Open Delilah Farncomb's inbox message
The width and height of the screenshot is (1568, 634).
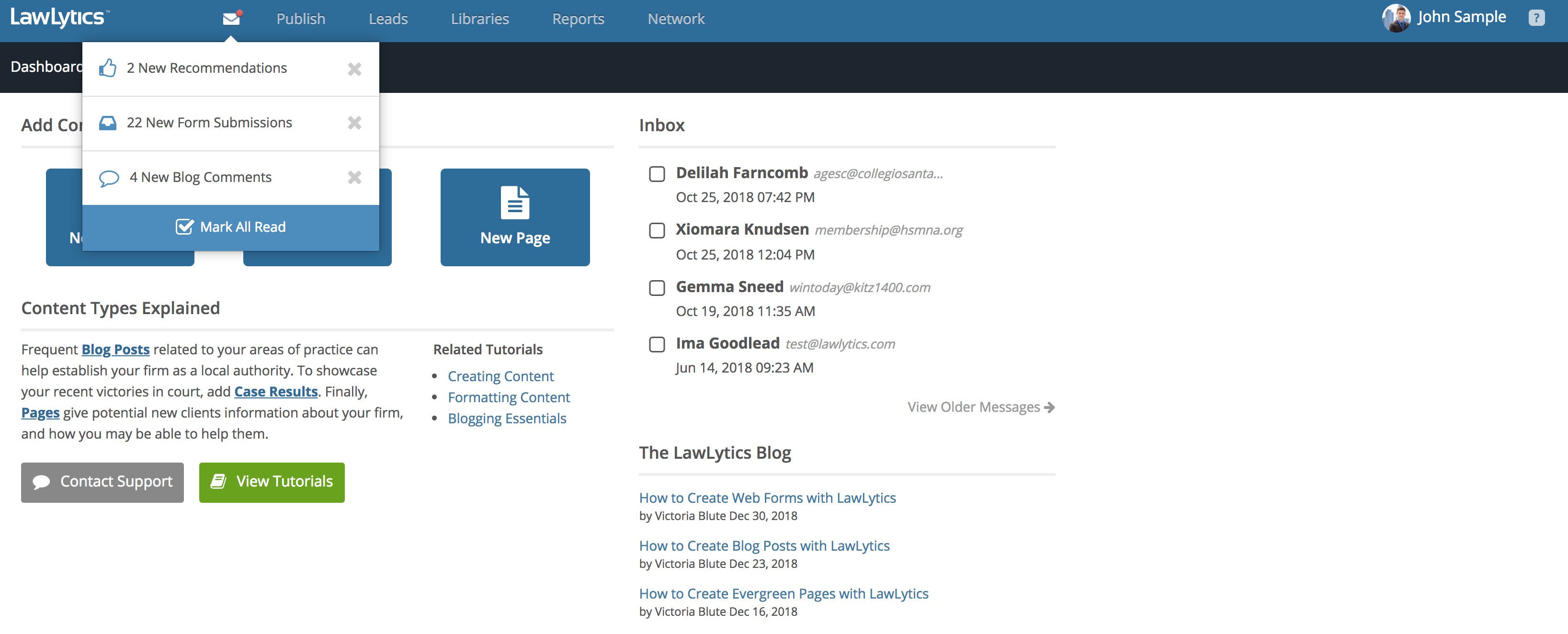pos(741,173)
